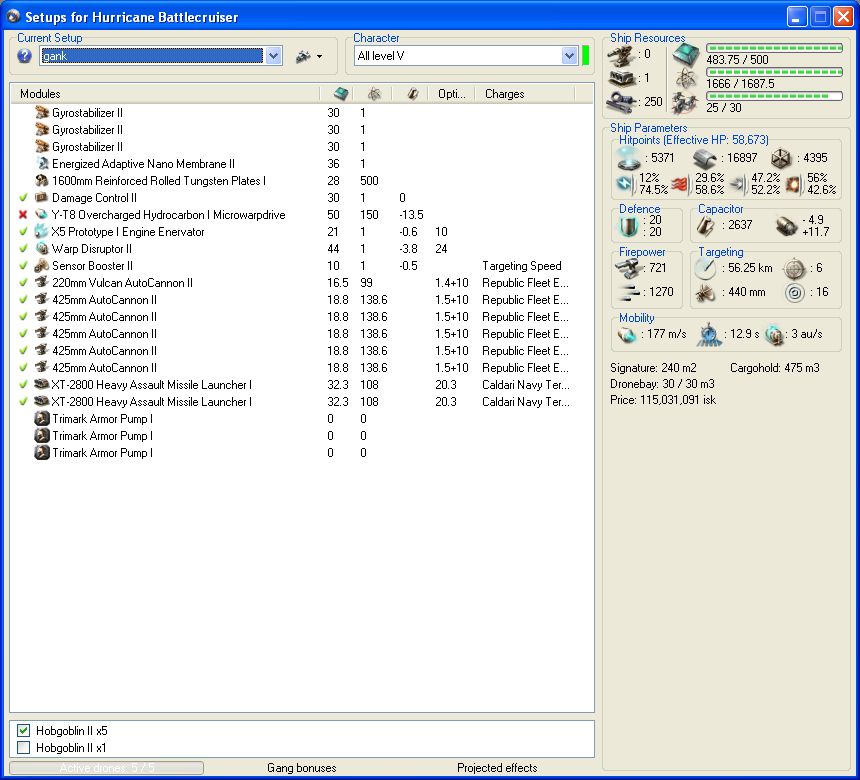The width and height of the screenshot is (860, 780).
Task: Click the scan resolution icon 440 mm
Action: click(705, 292)
